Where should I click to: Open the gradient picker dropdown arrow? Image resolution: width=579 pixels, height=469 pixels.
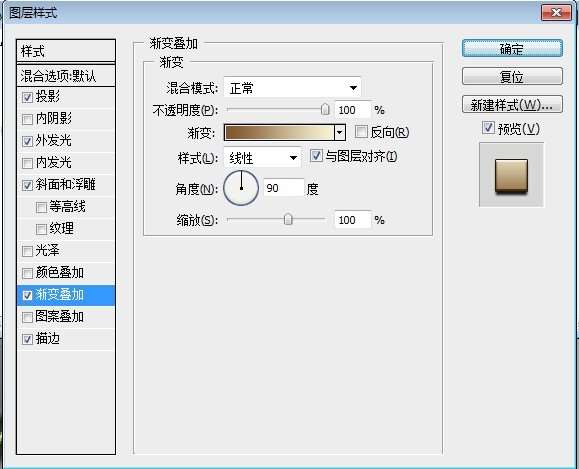tap(340, 132)
